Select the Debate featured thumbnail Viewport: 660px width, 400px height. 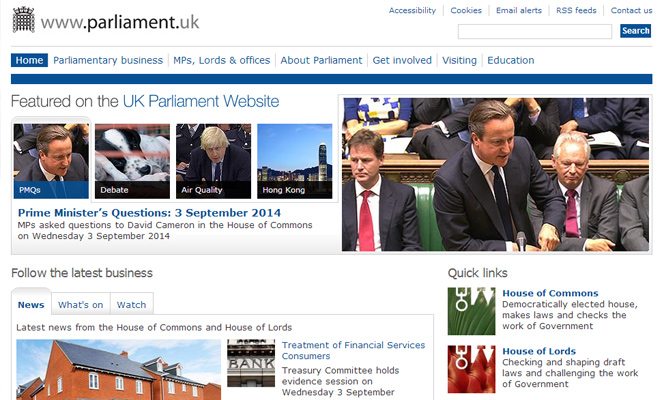[x=132, y=161]
